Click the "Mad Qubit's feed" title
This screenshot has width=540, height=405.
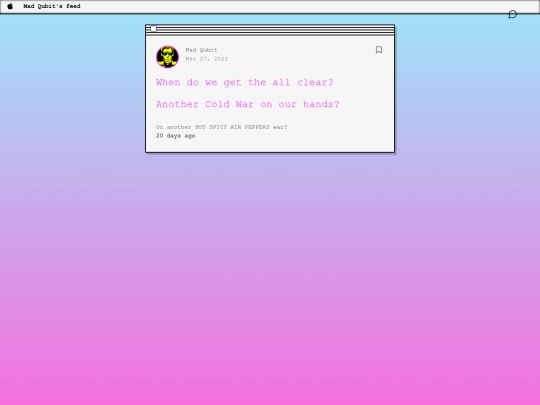(x=52, y=6)
